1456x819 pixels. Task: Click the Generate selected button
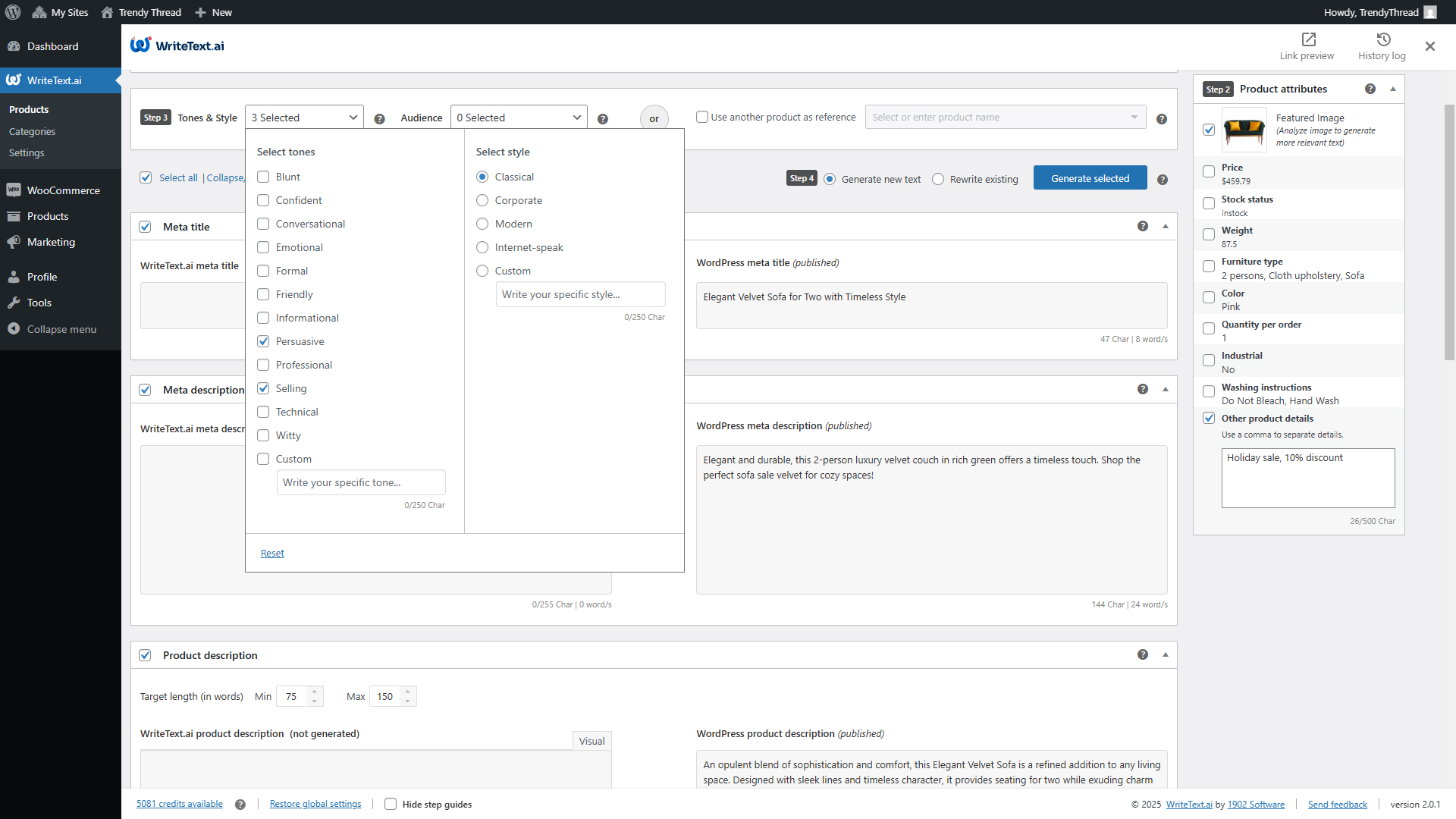point(1090,178)
